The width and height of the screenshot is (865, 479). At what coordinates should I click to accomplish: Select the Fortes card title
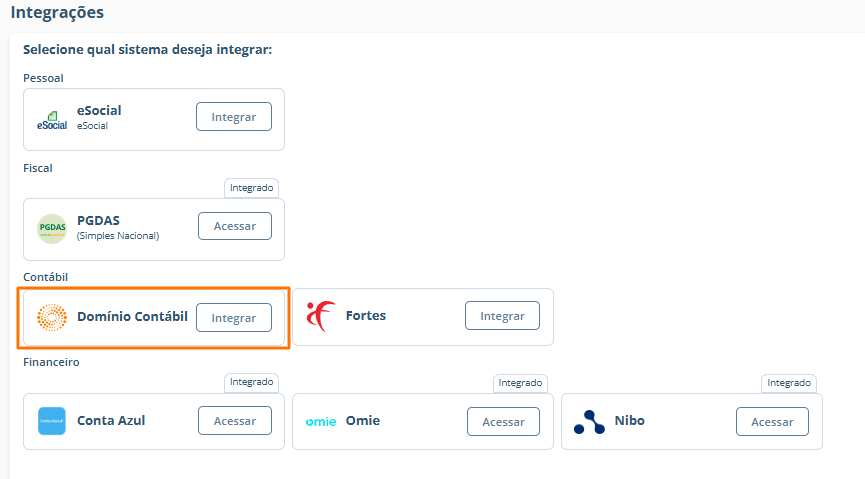(x=366, y=316)
